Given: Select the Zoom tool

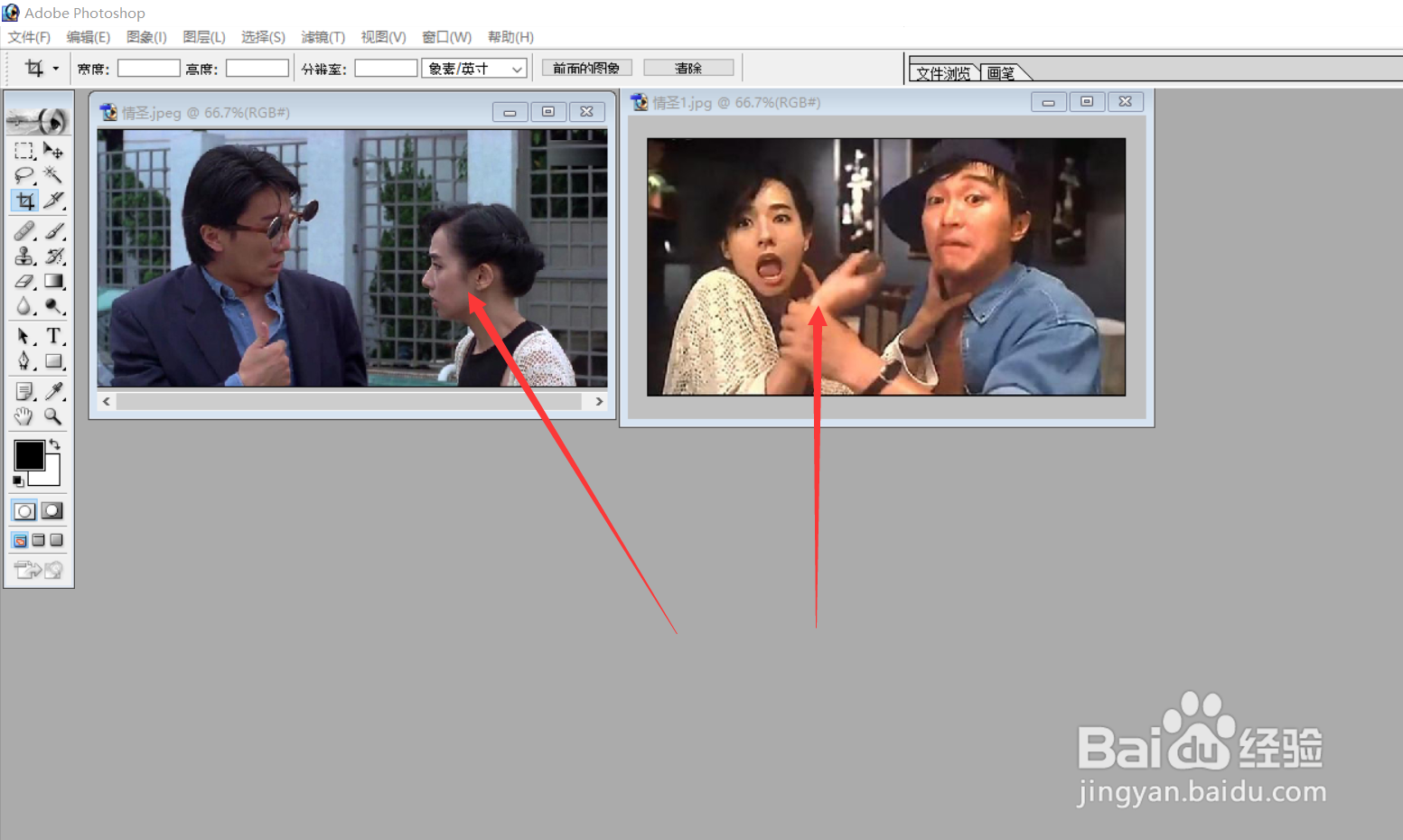Looking at the screenshot, I should [53, 416].
